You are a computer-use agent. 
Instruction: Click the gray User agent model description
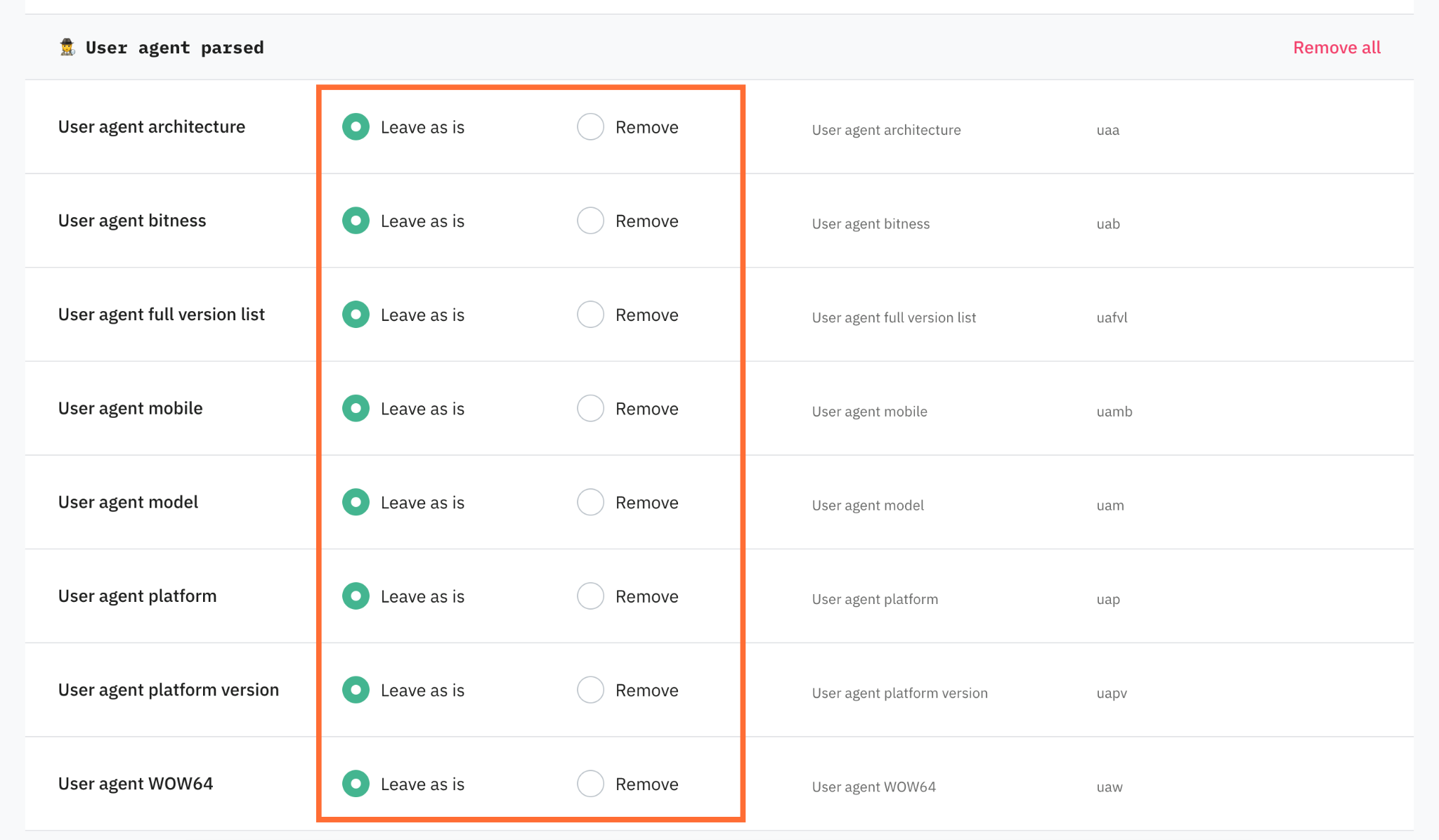click(x=868, y=506)
